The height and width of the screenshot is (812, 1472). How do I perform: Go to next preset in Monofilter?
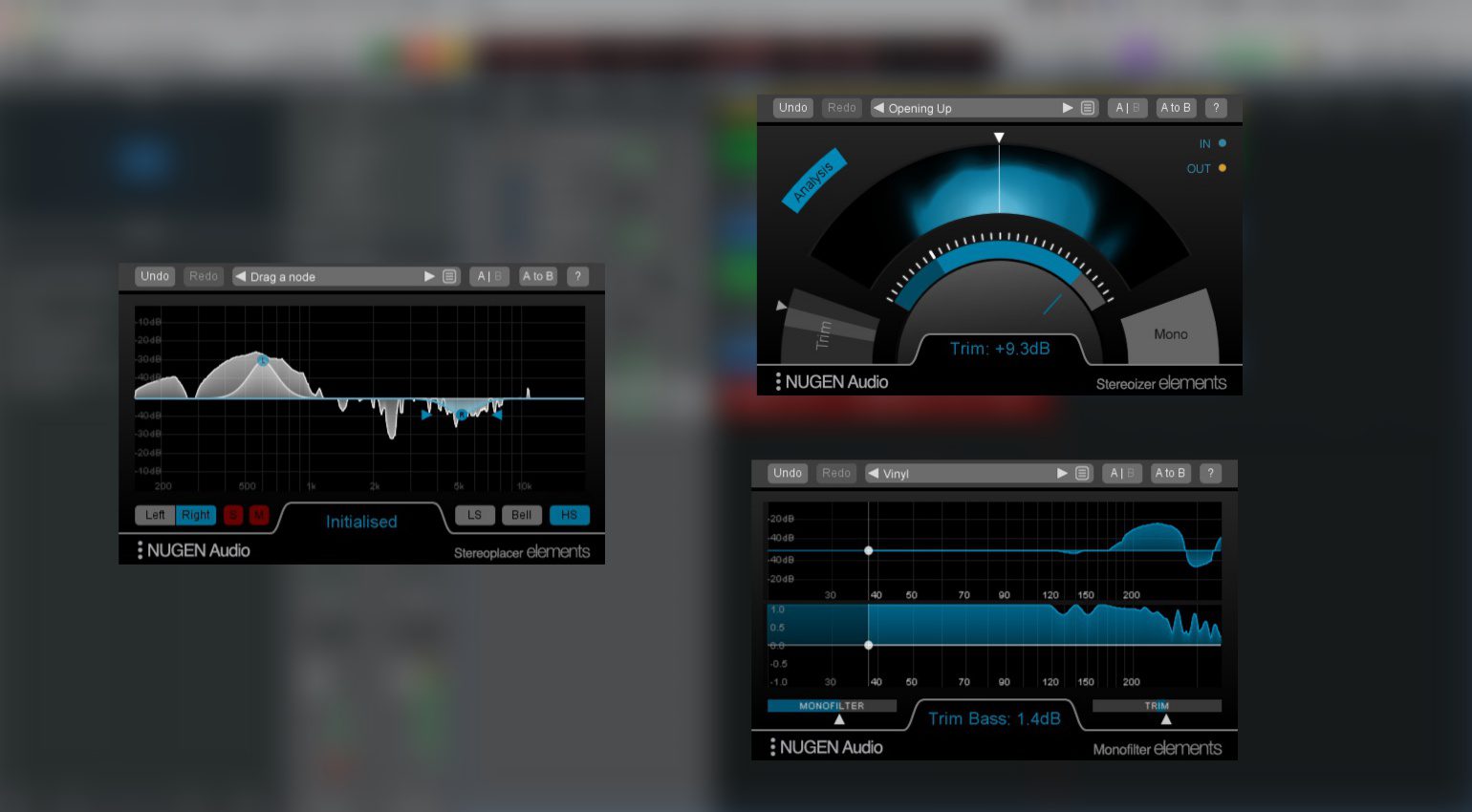1062,473
